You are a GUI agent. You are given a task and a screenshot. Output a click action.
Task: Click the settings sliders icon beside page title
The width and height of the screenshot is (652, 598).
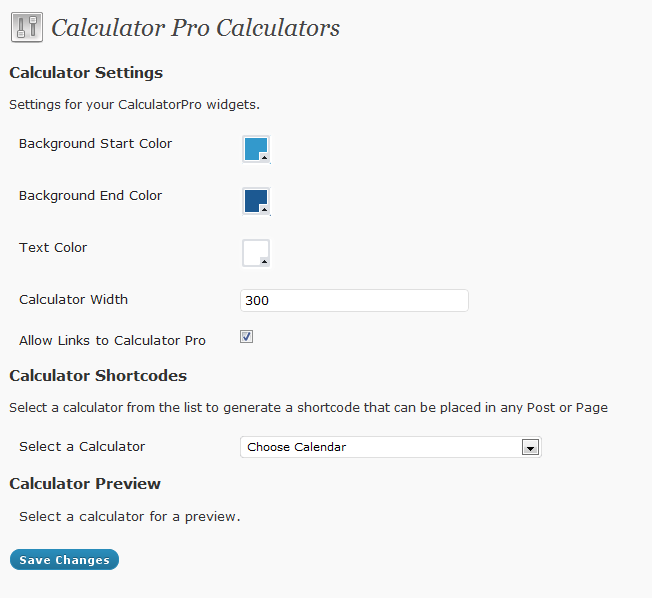27,27
